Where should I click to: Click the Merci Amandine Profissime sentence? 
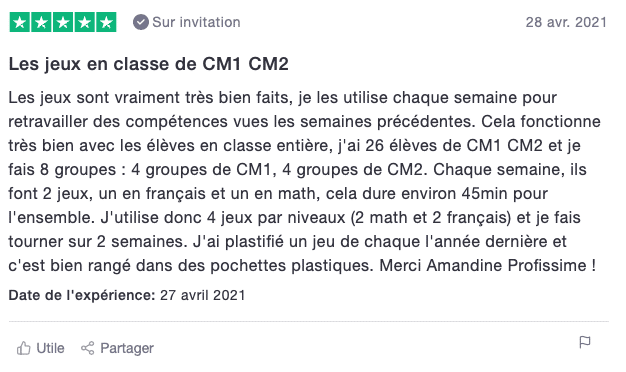(x=487, y=265)
